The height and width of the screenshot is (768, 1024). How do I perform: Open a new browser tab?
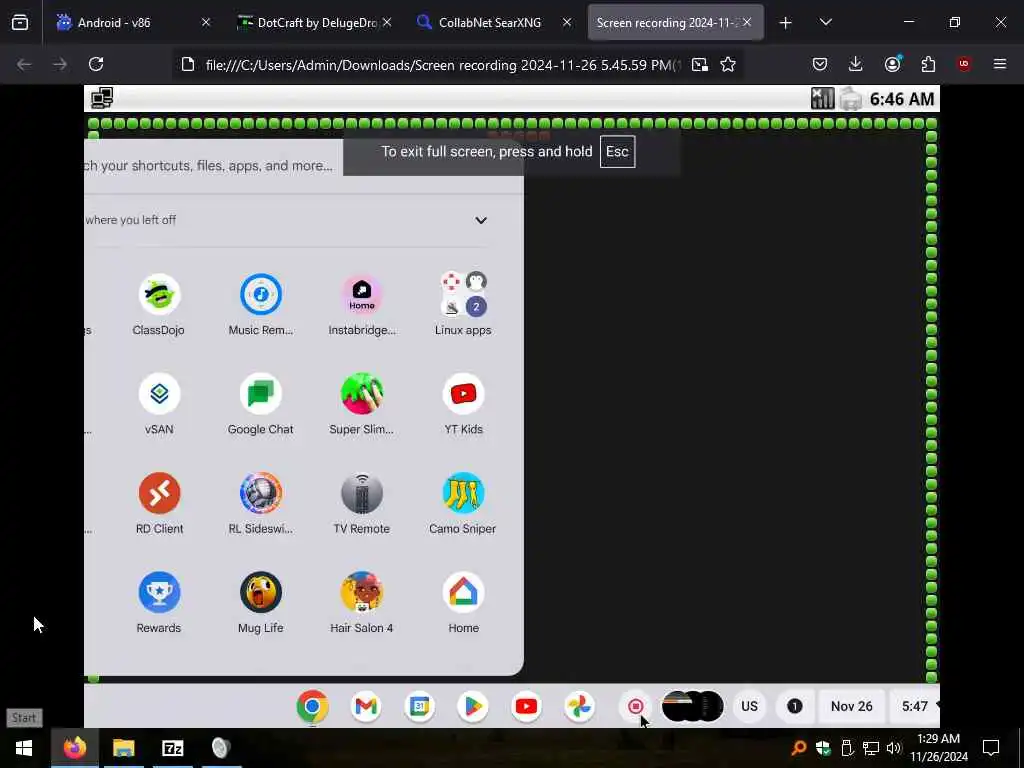(786, 23)
